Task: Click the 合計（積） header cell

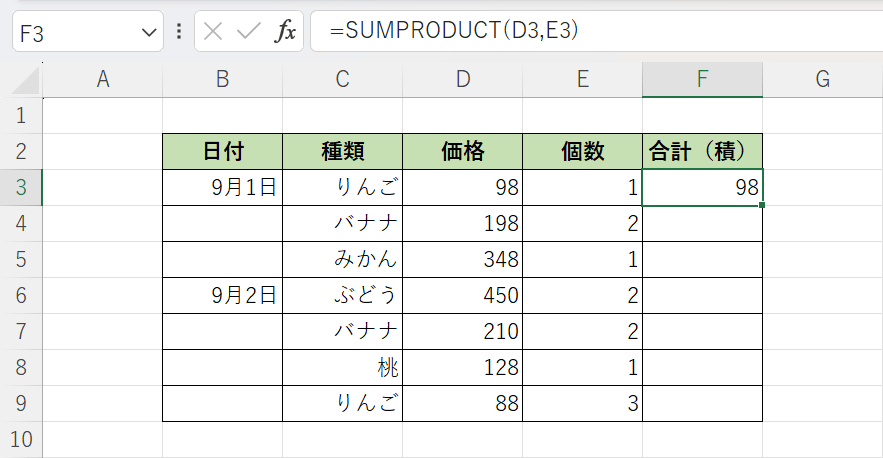Action: tap(702, 152)
